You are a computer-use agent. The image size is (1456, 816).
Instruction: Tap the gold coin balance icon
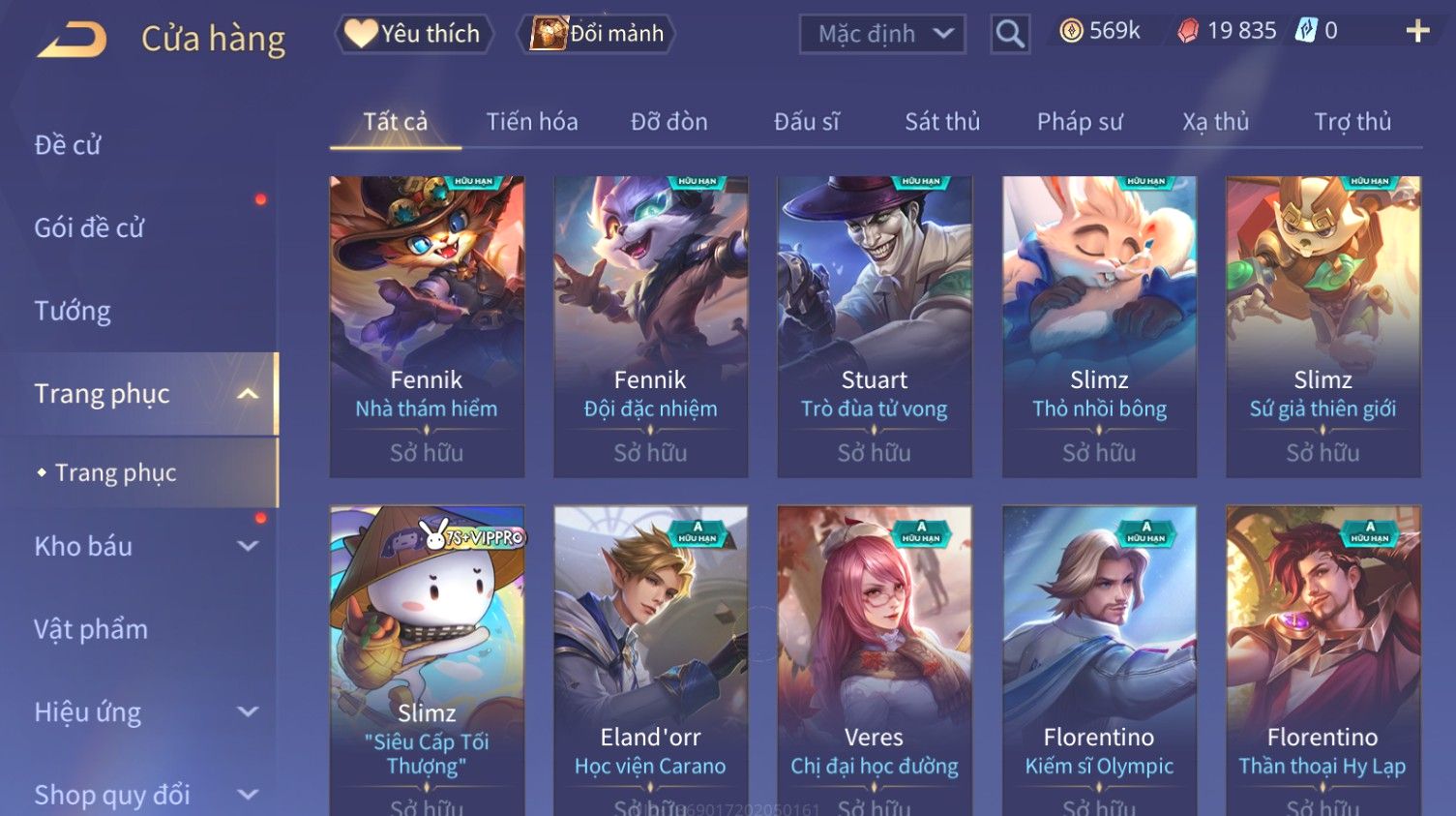pyautogui.click(x=1071, y=32)
